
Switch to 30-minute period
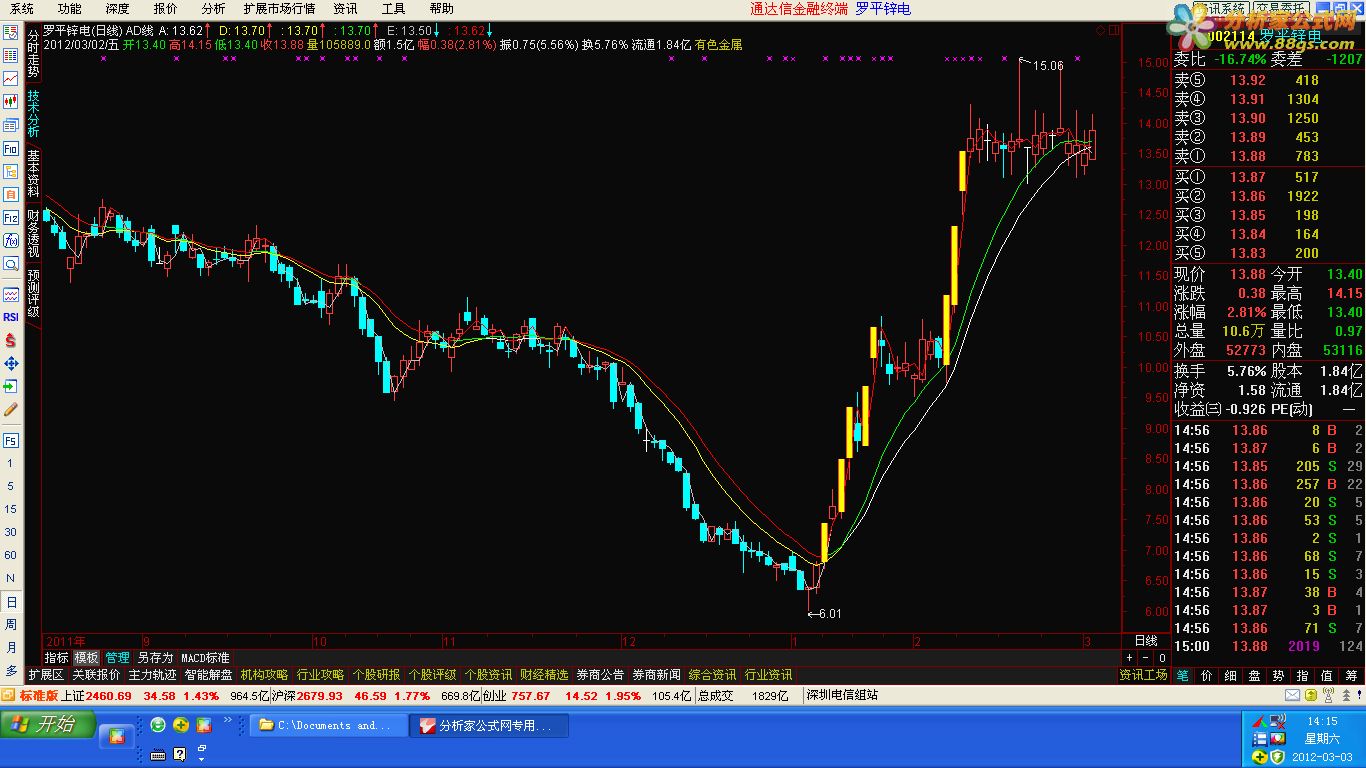point(11,533)
